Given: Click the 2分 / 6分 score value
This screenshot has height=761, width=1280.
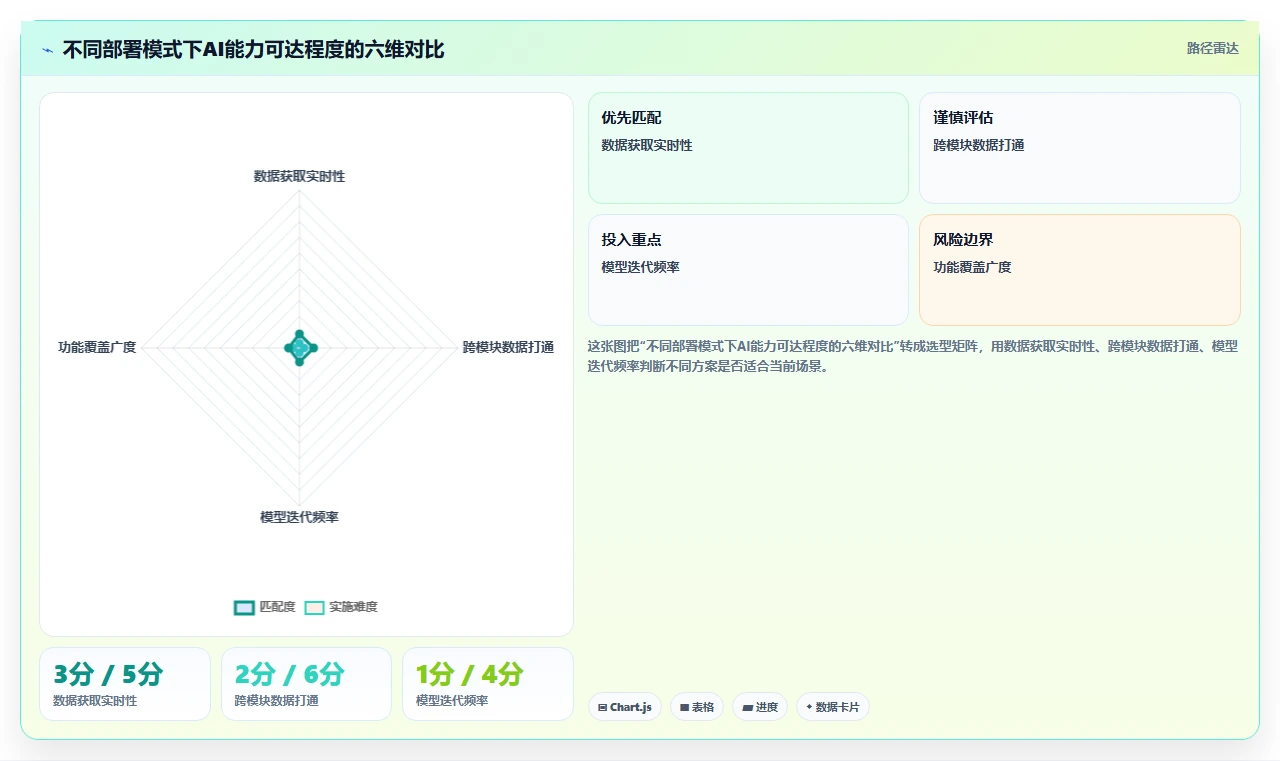Looking at the screenshot, I should click(290, 675).
